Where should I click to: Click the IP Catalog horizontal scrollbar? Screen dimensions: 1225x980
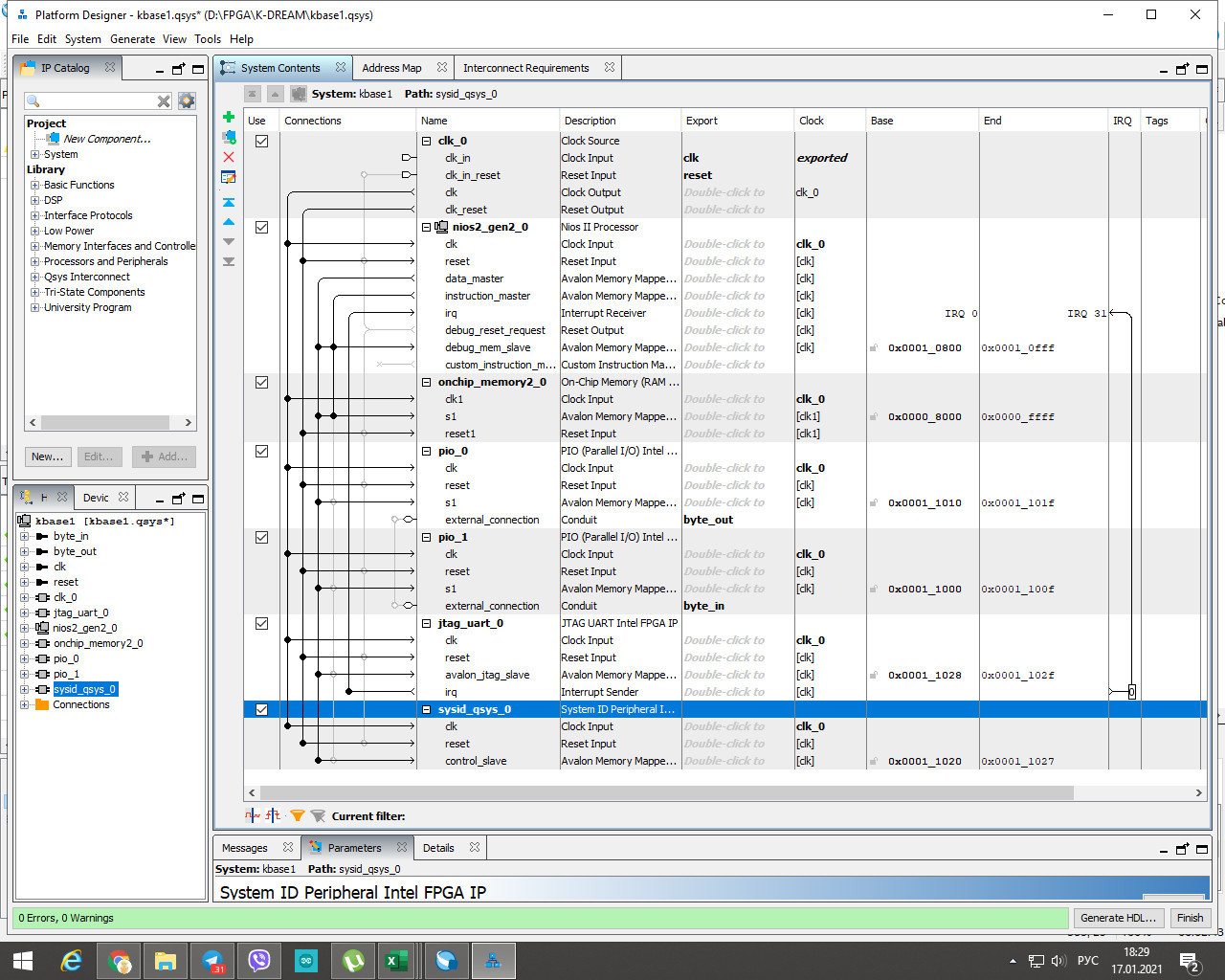click(x=105, y=422)
